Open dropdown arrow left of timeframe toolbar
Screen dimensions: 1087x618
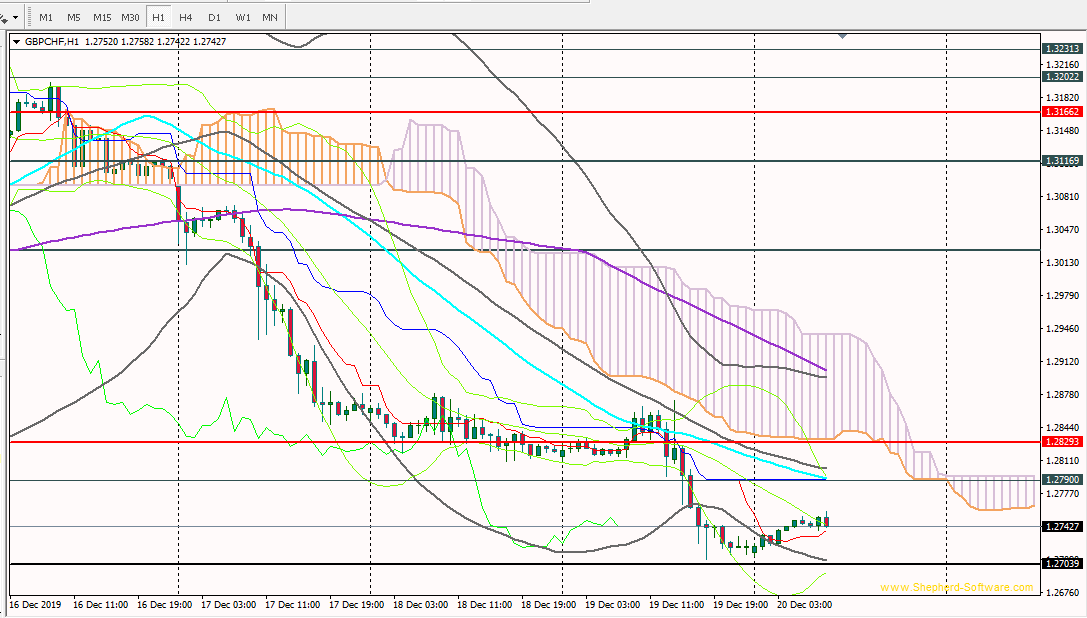(x=15, y=17)
